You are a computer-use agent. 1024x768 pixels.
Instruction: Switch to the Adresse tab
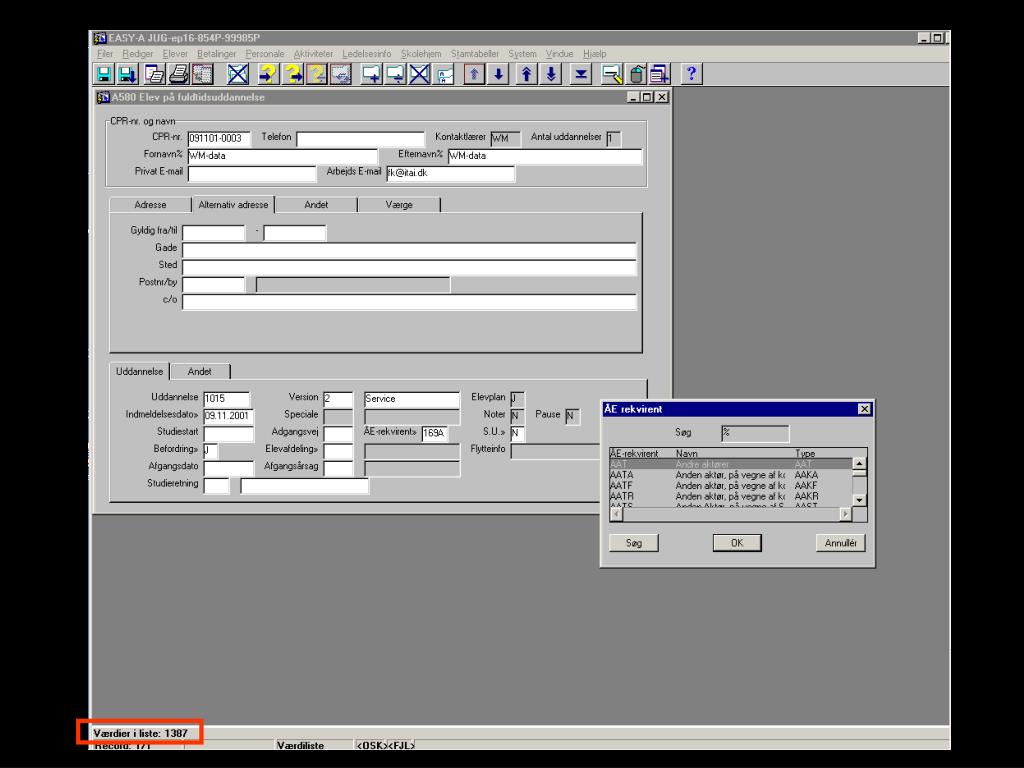click(150, 204)
